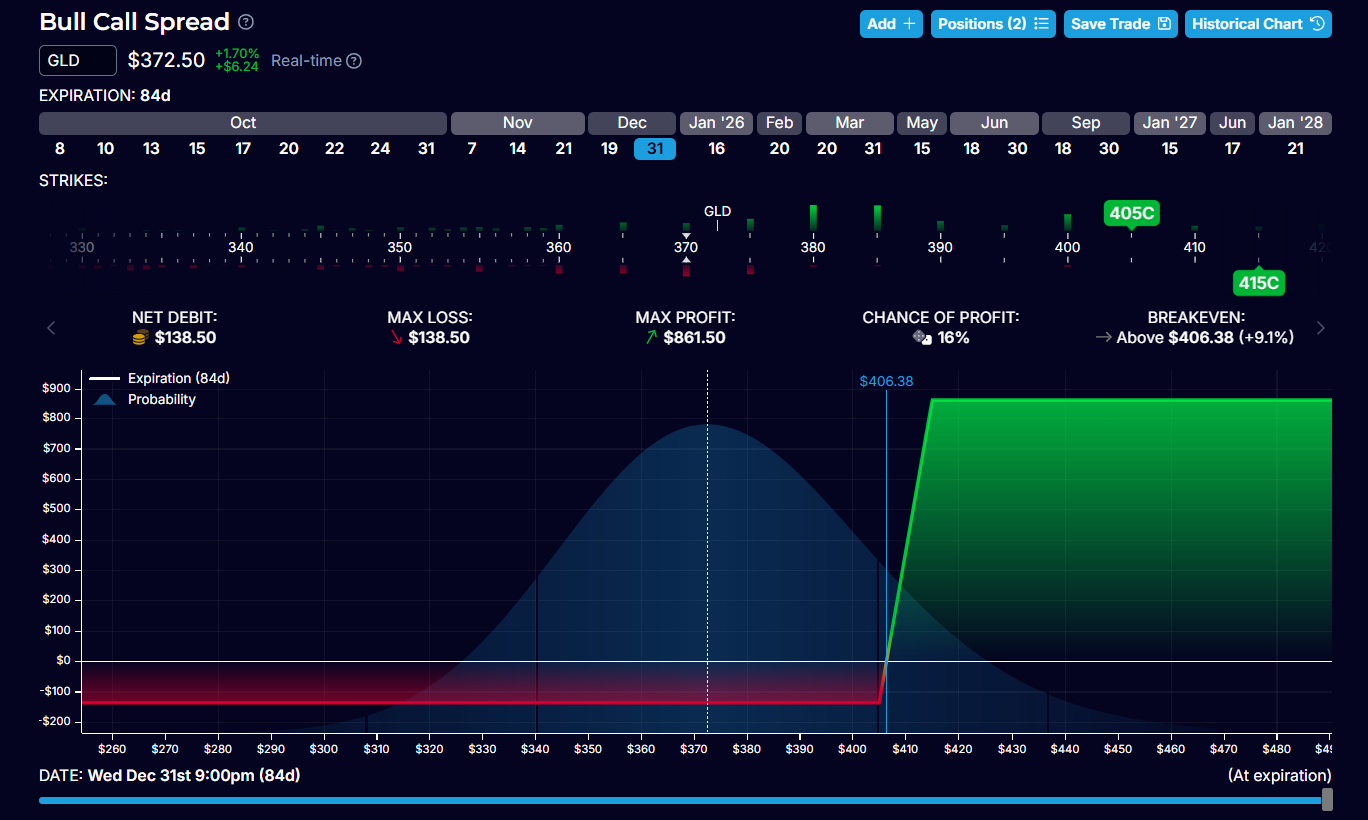
Task: Click the GLD ticker symbol input field
Action: [78, 61]
